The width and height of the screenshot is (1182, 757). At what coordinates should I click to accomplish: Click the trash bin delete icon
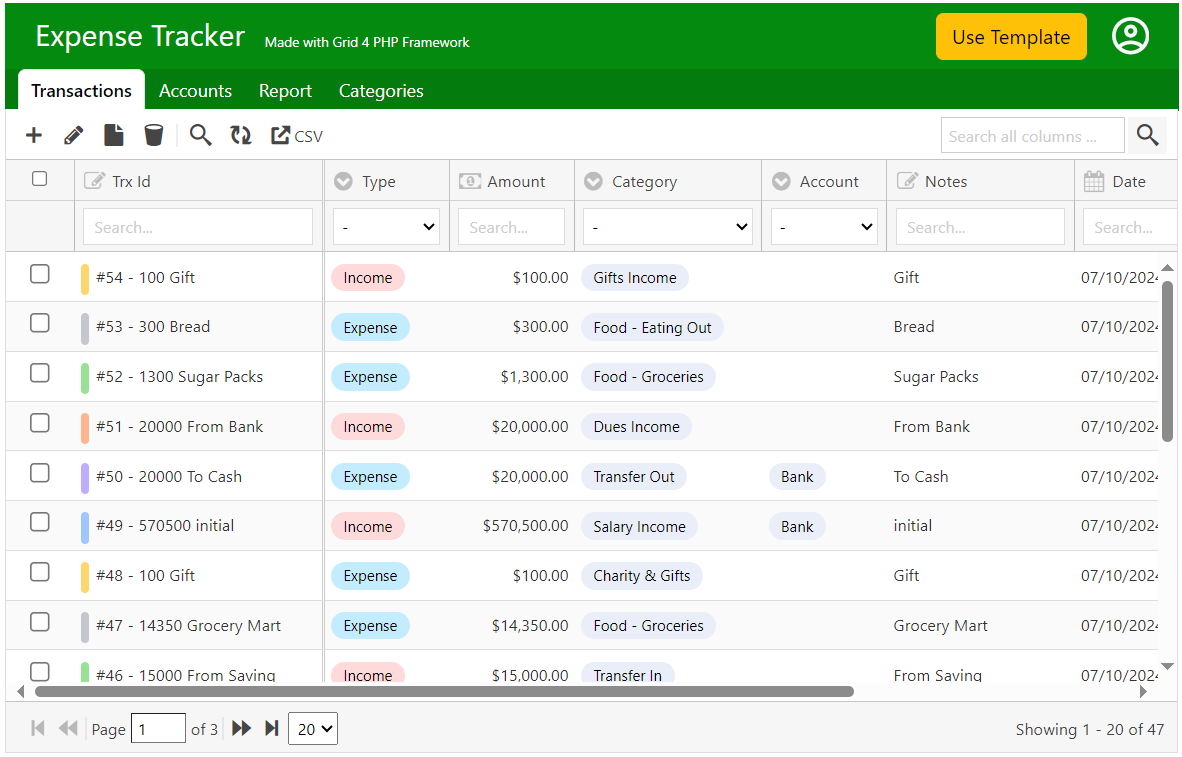point(154,136)
